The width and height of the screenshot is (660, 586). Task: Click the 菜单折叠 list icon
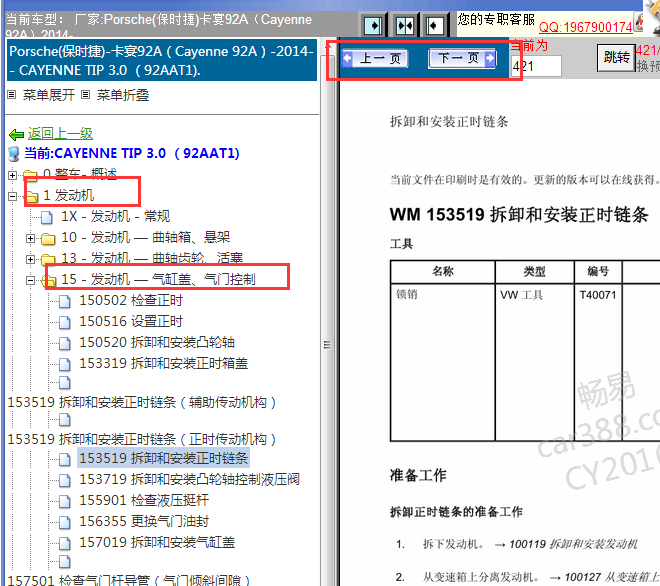[85, 95]
